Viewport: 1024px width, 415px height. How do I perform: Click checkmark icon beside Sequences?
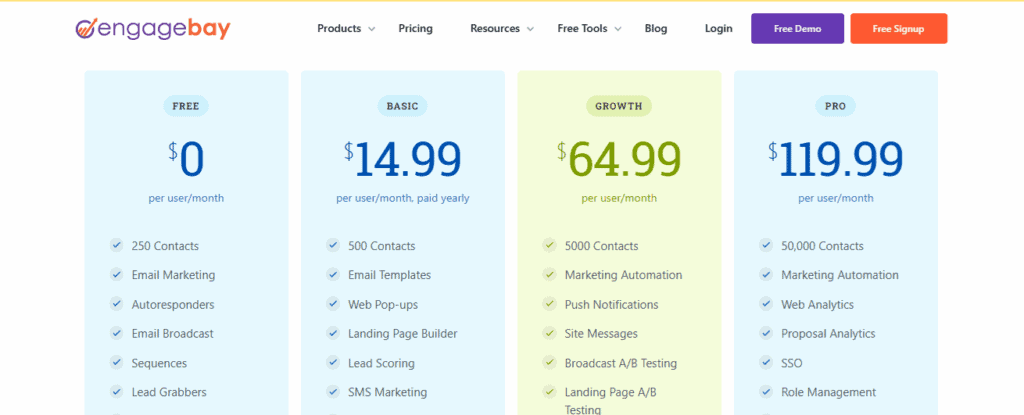point(117,363)
